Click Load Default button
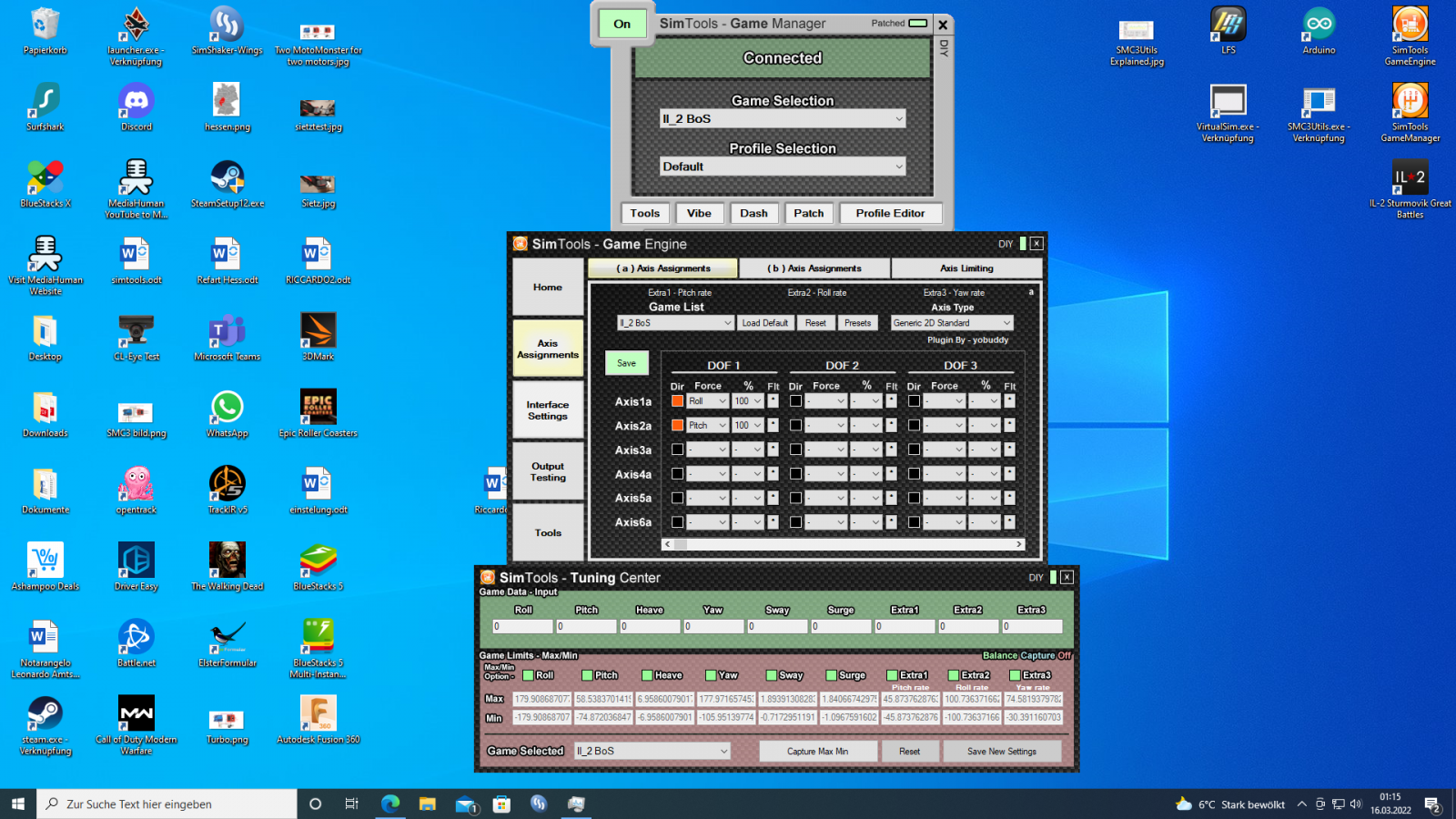Screen dimensions: 1456x819 tap(764, 323)
